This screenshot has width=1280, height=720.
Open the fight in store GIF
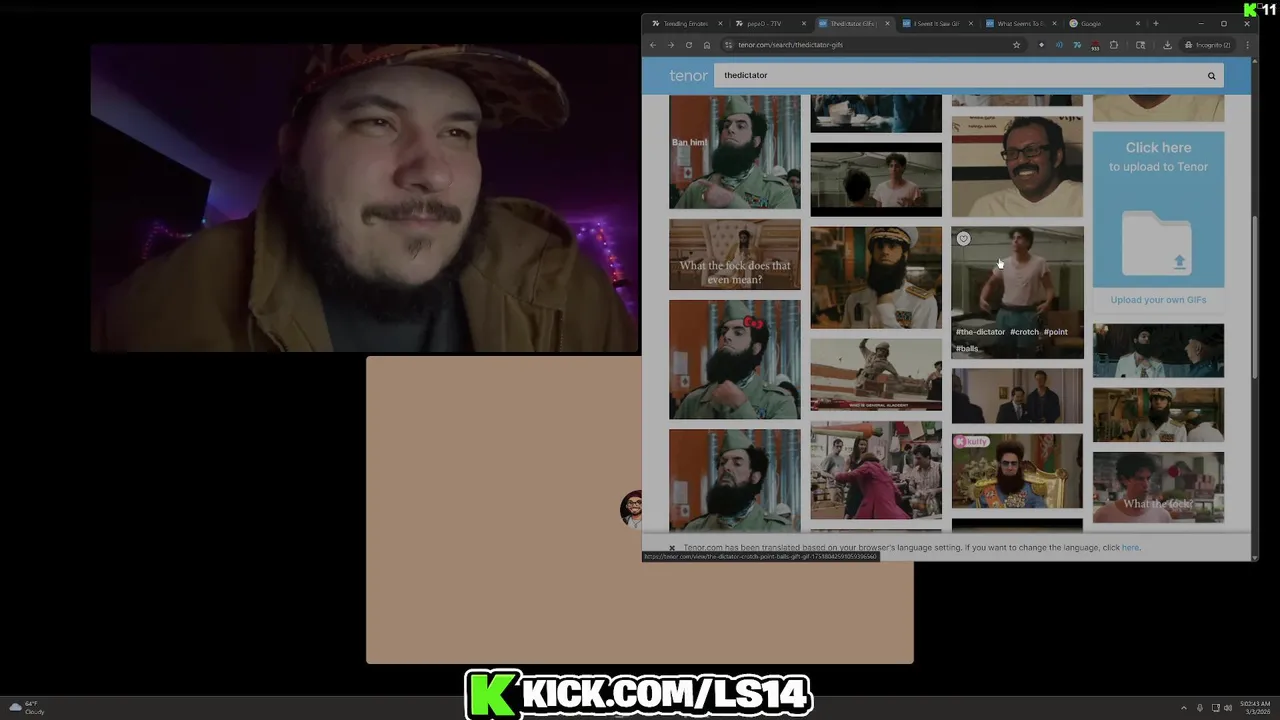coord(876,470)
